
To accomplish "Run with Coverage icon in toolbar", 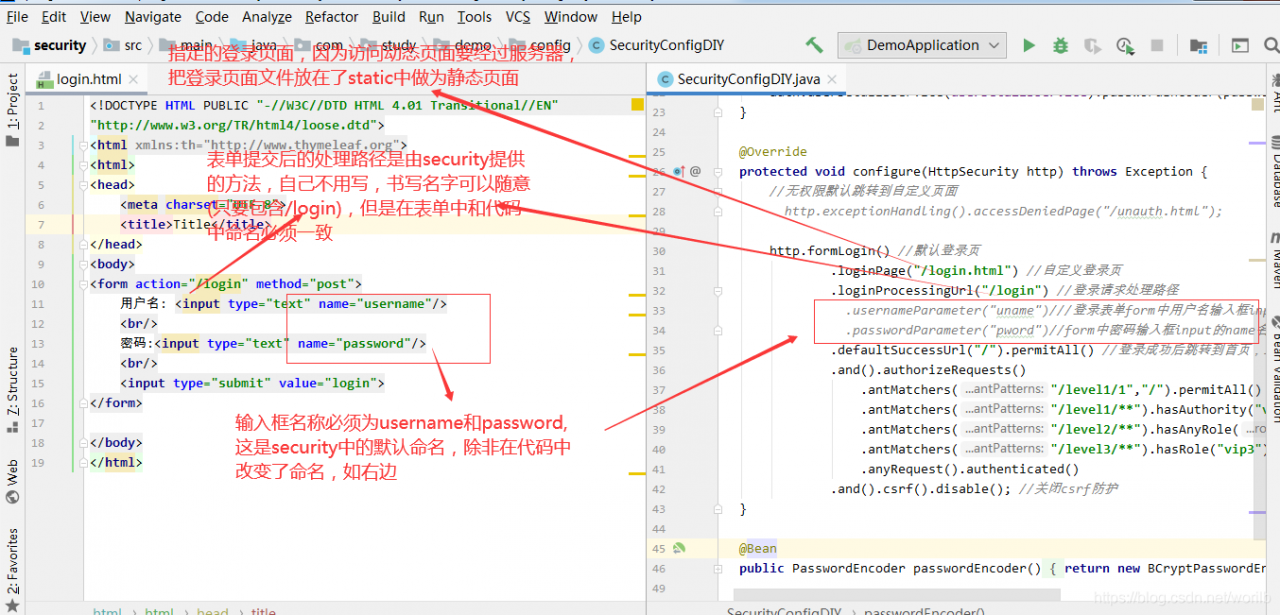I will point(1093,45).
